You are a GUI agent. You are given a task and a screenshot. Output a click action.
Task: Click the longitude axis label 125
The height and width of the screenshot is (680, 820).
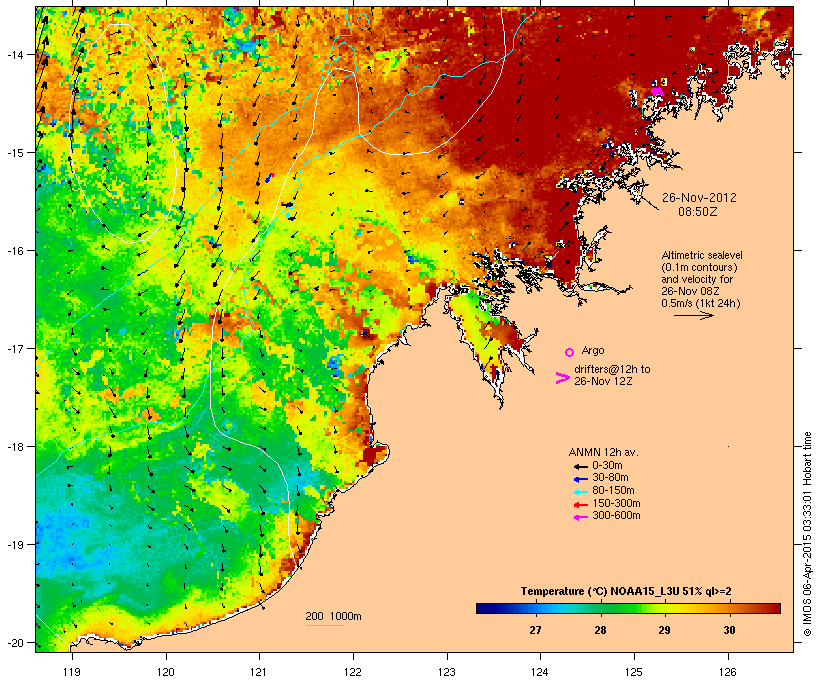[634, 672]
